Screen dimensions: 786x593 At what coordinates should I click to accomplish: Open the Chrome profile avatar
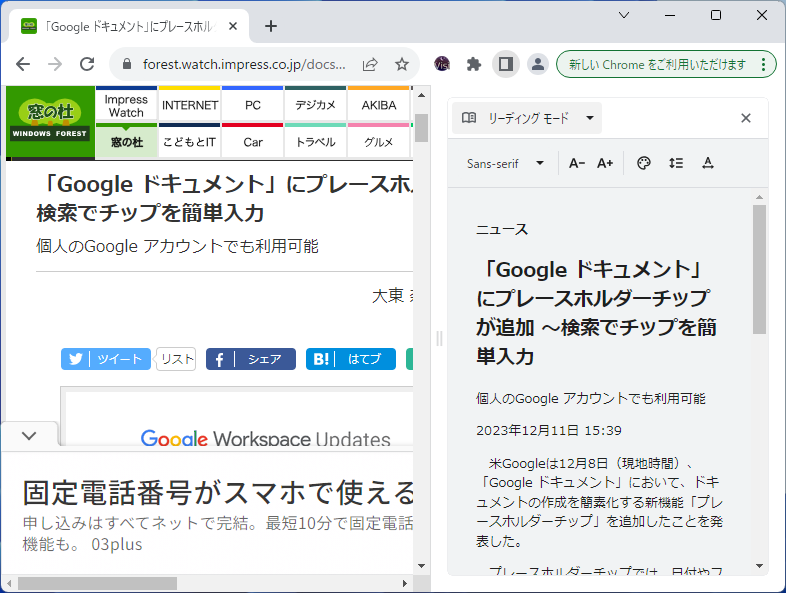tap(537, 64)
